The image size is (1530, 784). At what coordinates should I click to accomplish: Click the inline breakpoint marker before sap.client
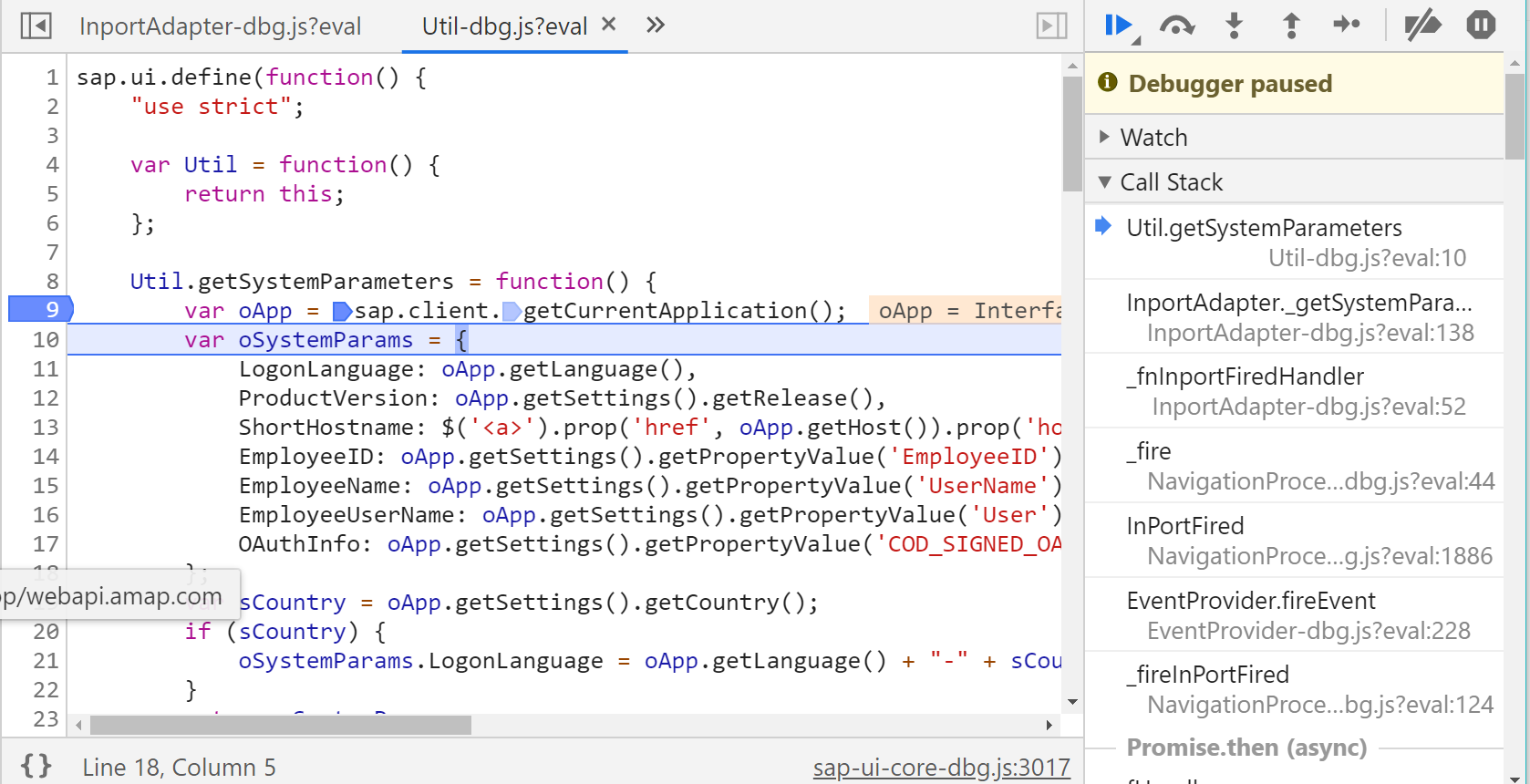click(x=342, y=312)
